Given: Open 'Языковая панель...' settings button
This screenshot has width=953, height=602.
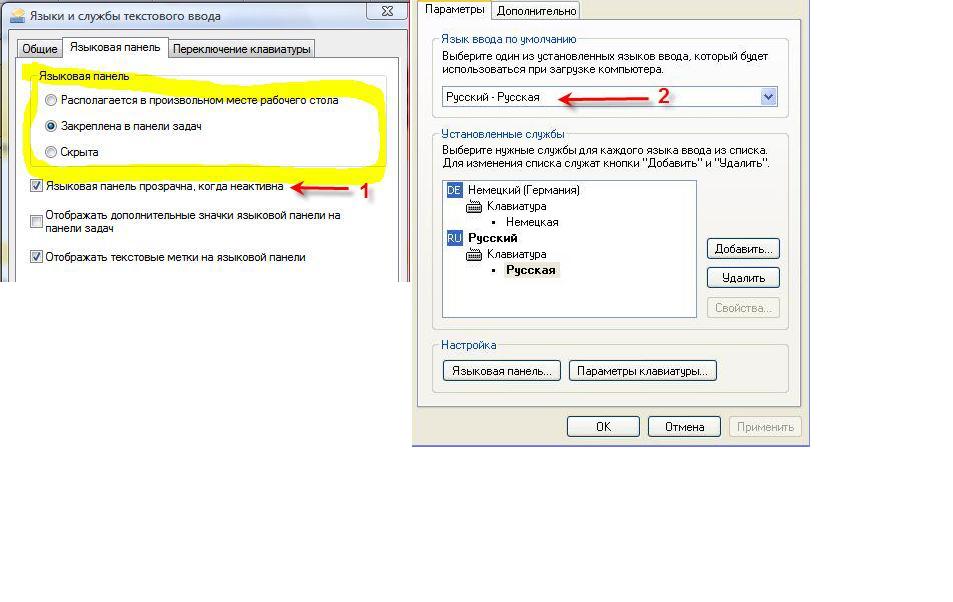Looking at the screenshot, I should coord(501,371).
